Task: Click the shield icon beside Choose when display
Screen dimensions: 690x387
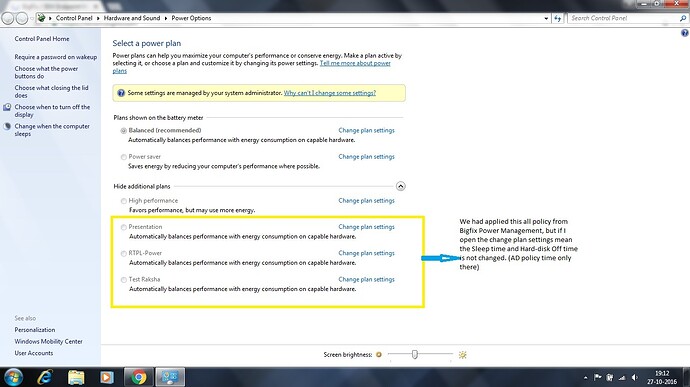Action: click(7, 107)
